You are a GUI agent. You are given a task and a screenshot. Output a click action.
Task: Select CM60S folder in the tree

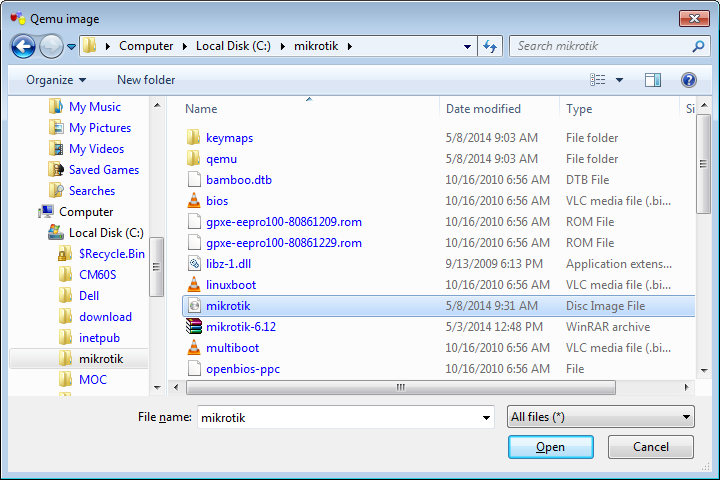[97, 275]
